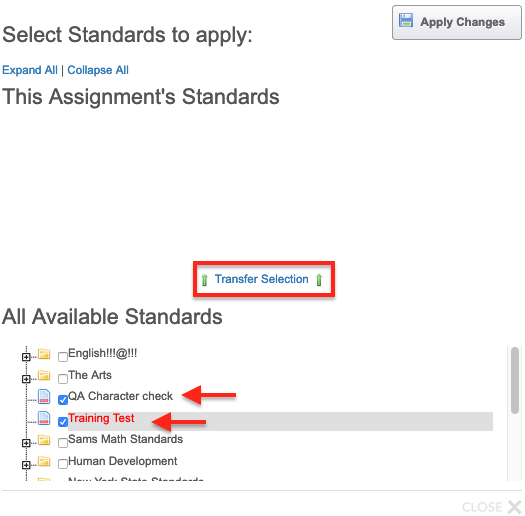The height and width of the screenshot is (516, 525).
Task: Click the Training Test document icon
Action: pos(44,418)
